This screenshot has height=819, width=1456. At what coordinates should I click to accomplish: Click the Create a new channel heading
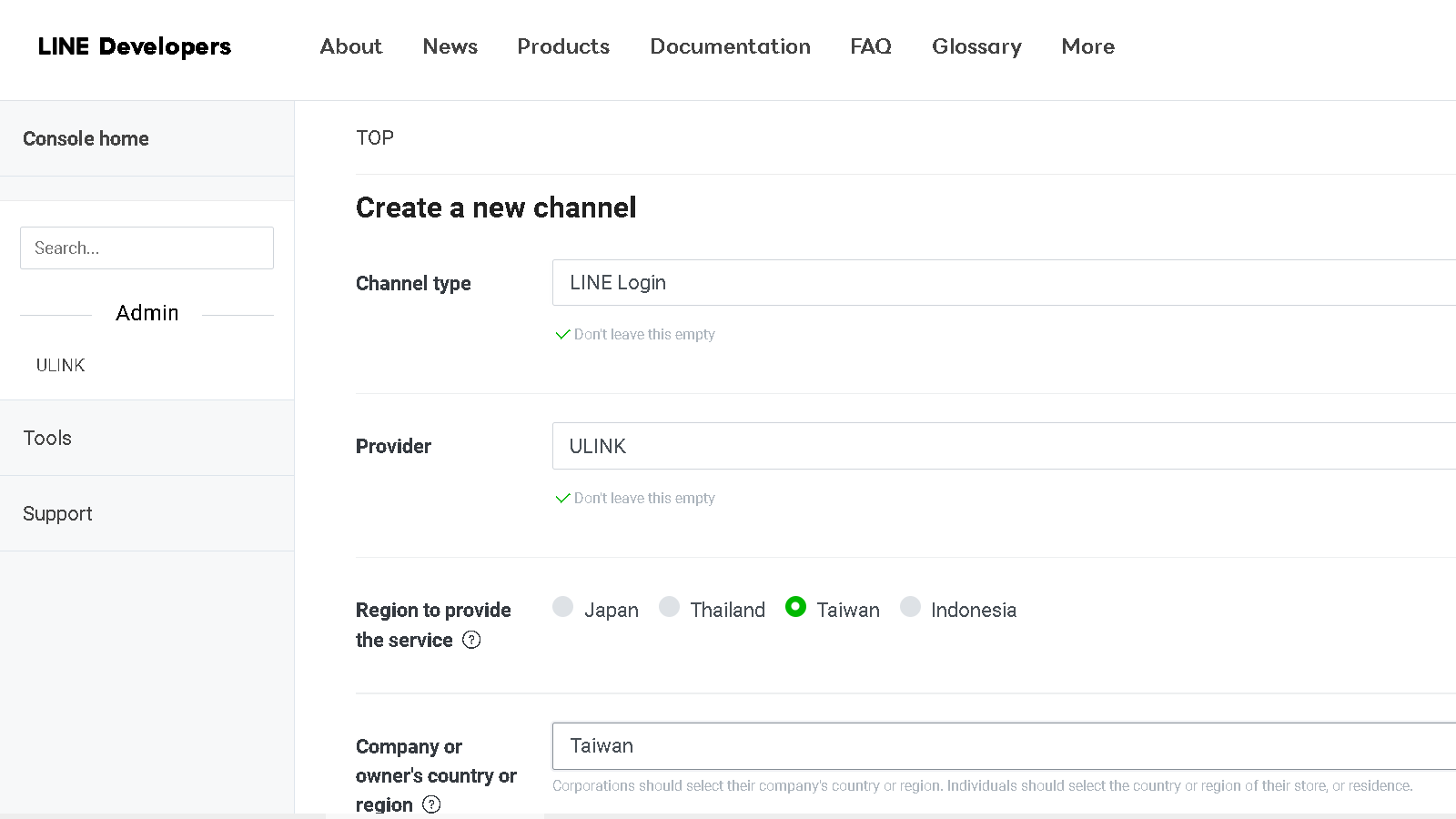(x=496, y=207)
